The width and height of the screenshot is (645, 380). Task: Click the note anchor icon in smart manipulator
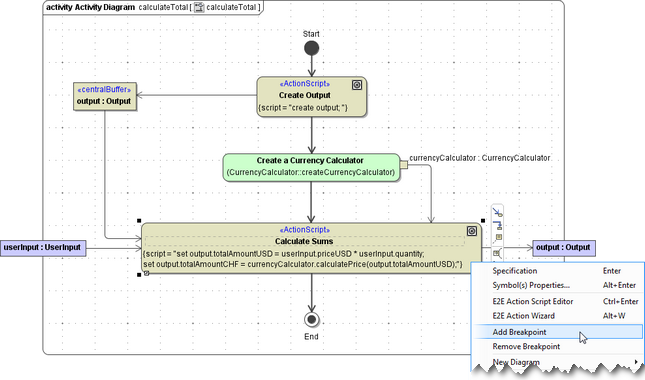498,238
